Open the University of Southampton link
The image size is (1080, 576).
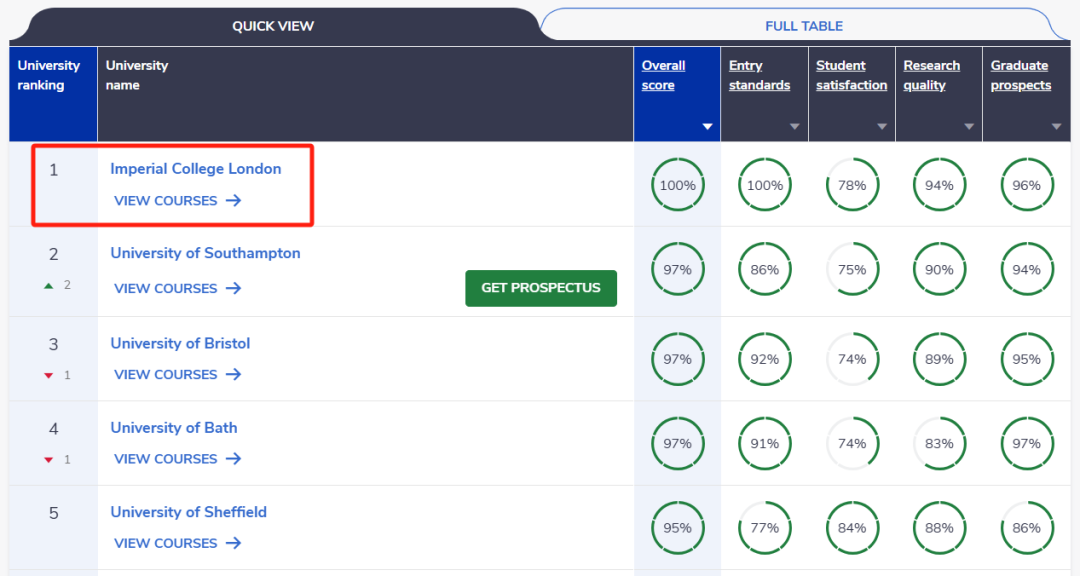coord(205,253)
